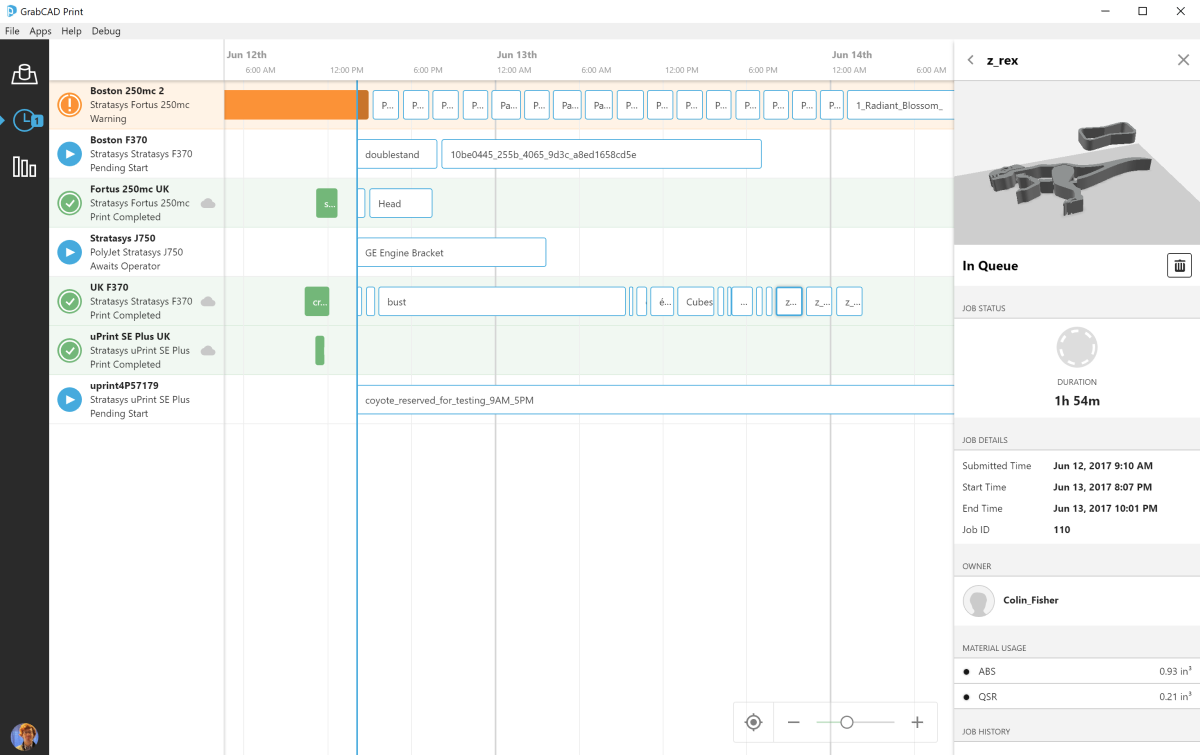This screenshot has height=755, width=1200.
Task: Open the reports bar chart view
Action: tap(24, 167)
